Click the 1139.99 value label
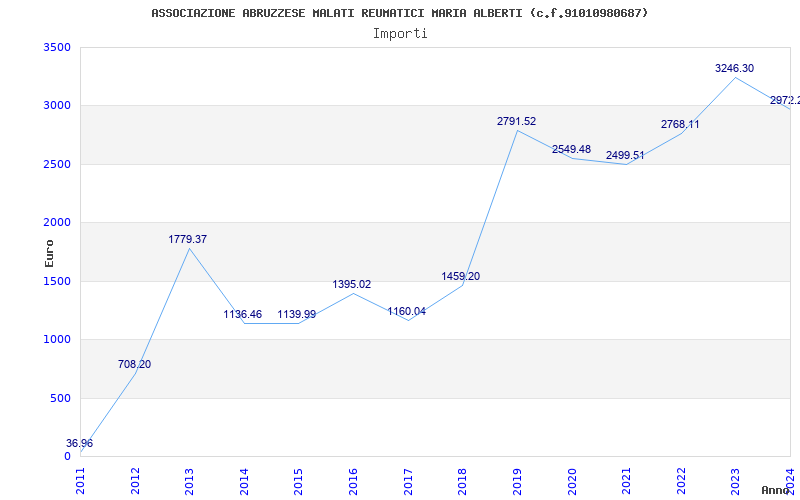The width and height of the screenshot is (800, 500). coord(296,314)
